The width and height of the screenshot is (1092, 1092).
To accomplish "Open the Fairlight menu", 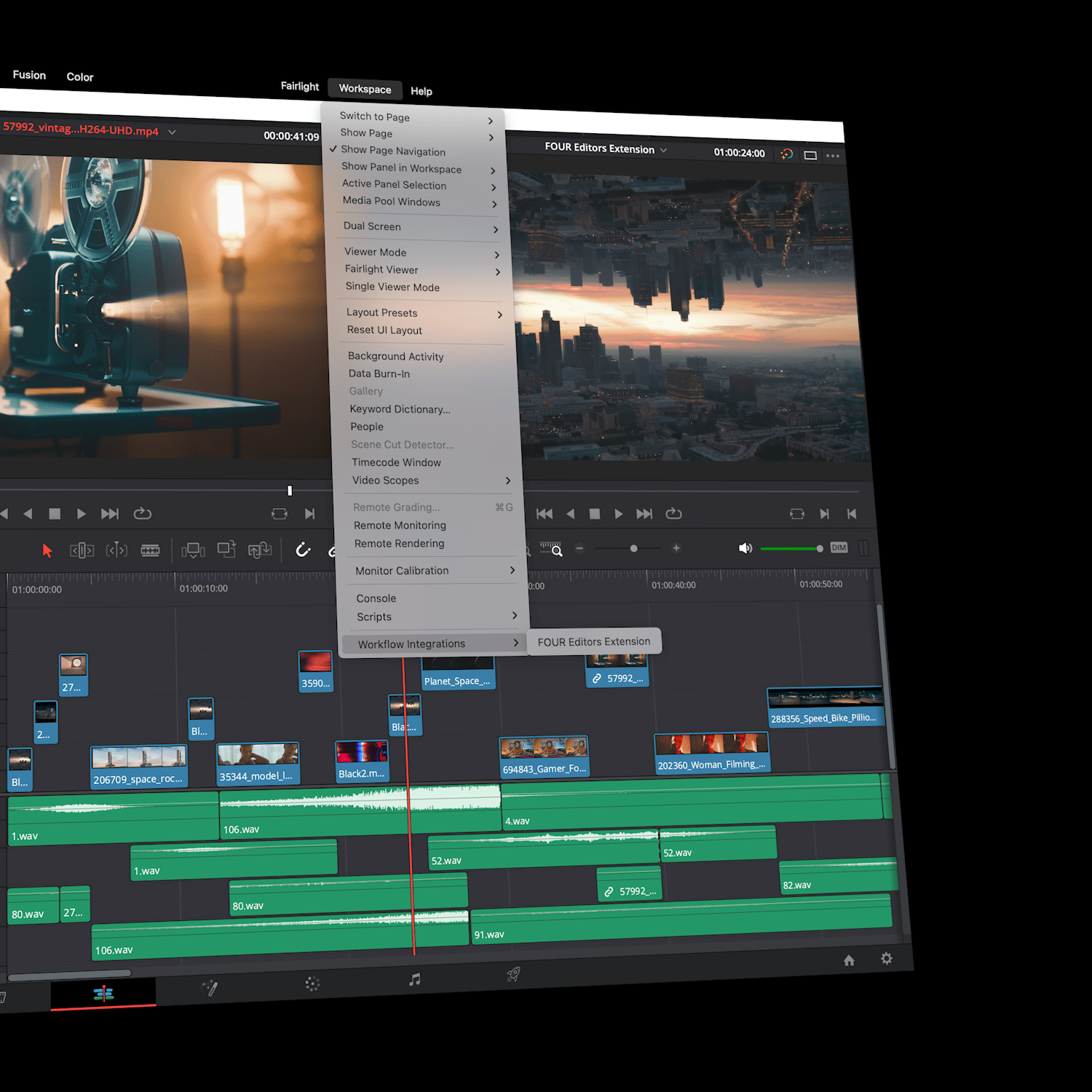I will (x=300, y=86).
